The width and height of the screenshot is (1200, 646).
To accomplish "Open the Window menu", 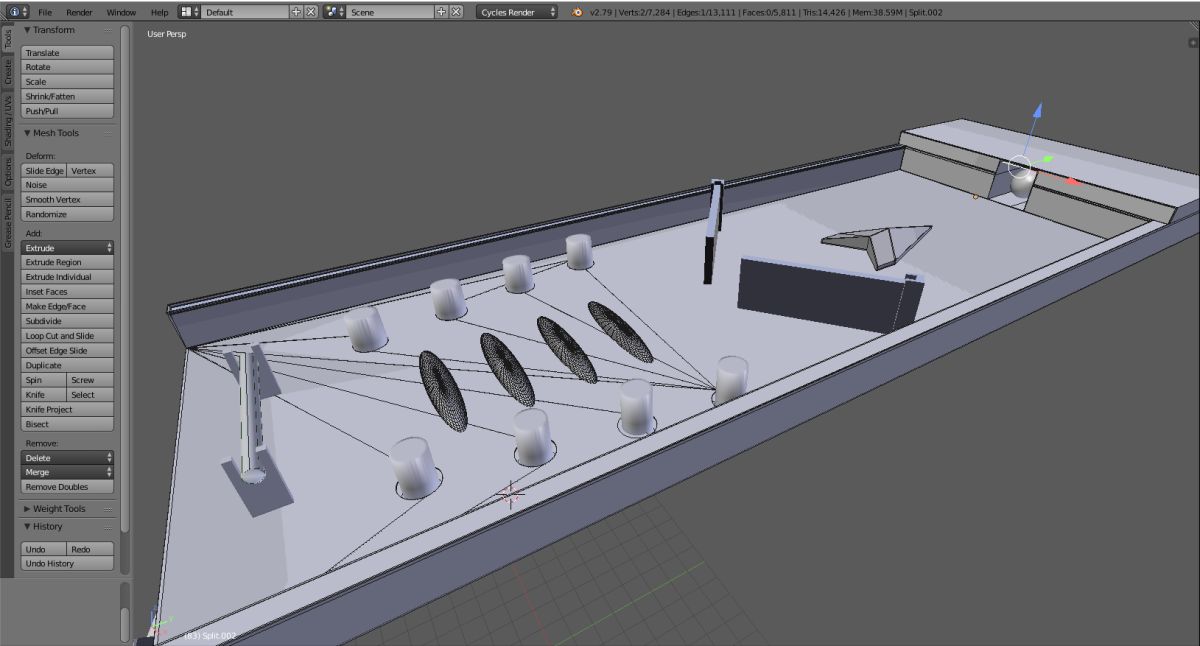I will [x=121, y=12].
